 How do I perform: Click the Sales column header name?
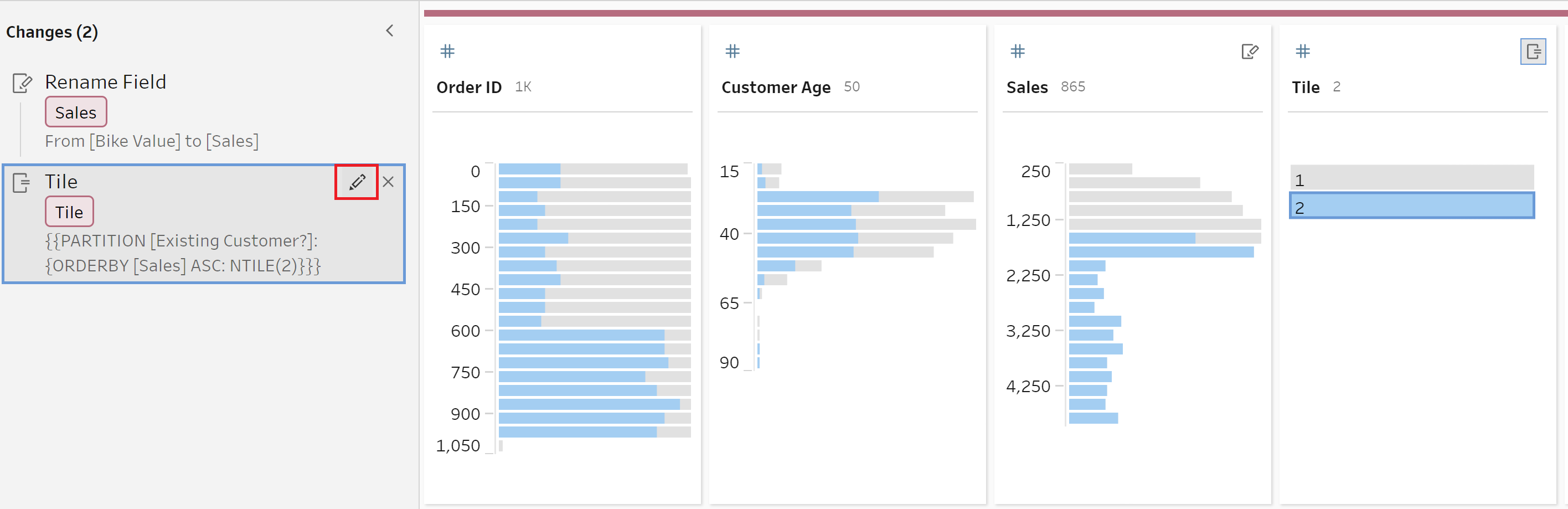[1027, 87]
